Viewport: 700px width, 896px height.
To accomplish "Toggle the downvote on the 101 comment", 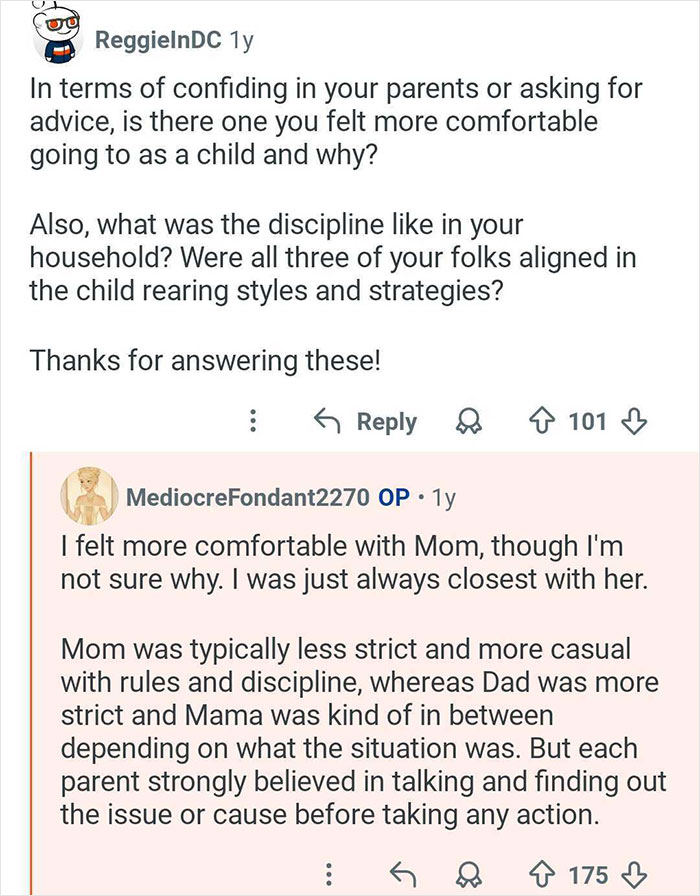I will [634, 422].
